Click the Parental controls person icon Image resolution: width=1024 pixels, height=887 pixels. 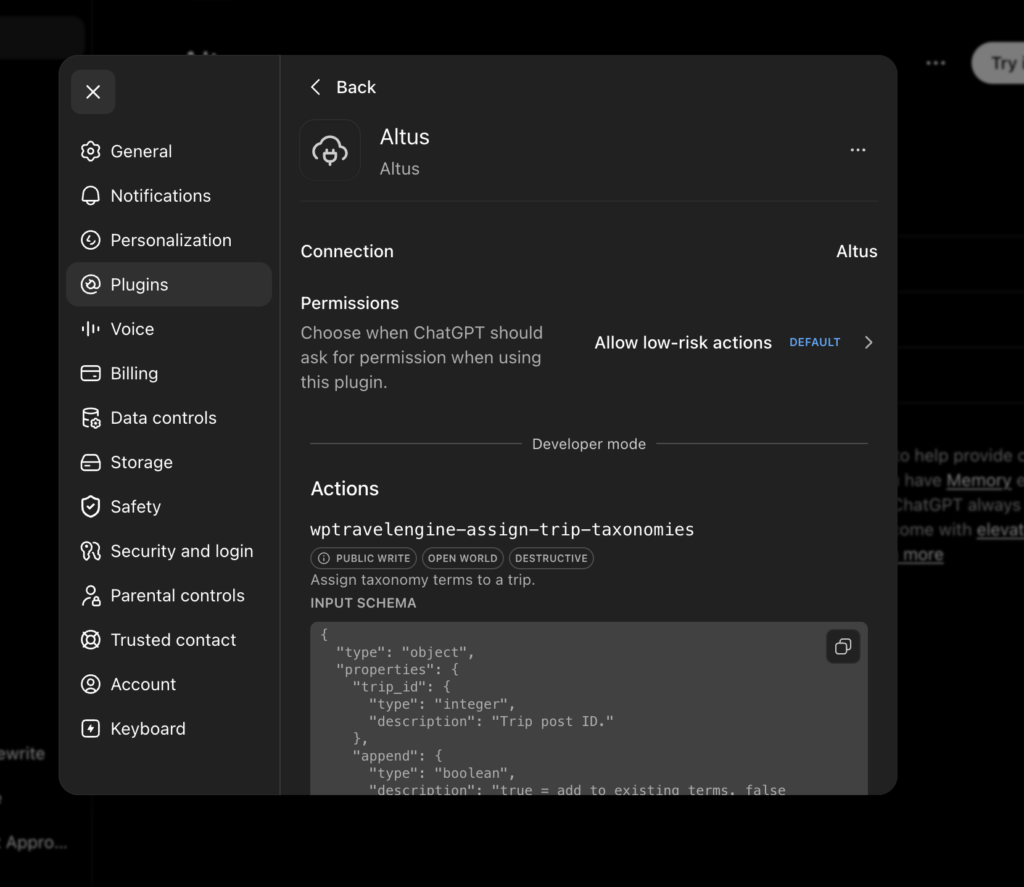pyautogui.click(x=90, y=595)
